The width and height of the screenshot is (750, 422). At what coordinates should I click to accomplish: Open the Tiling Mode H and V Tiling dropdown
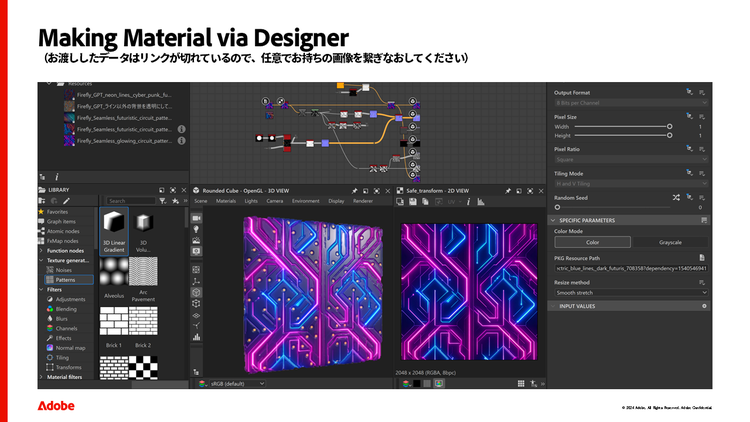tap(631, 184)
